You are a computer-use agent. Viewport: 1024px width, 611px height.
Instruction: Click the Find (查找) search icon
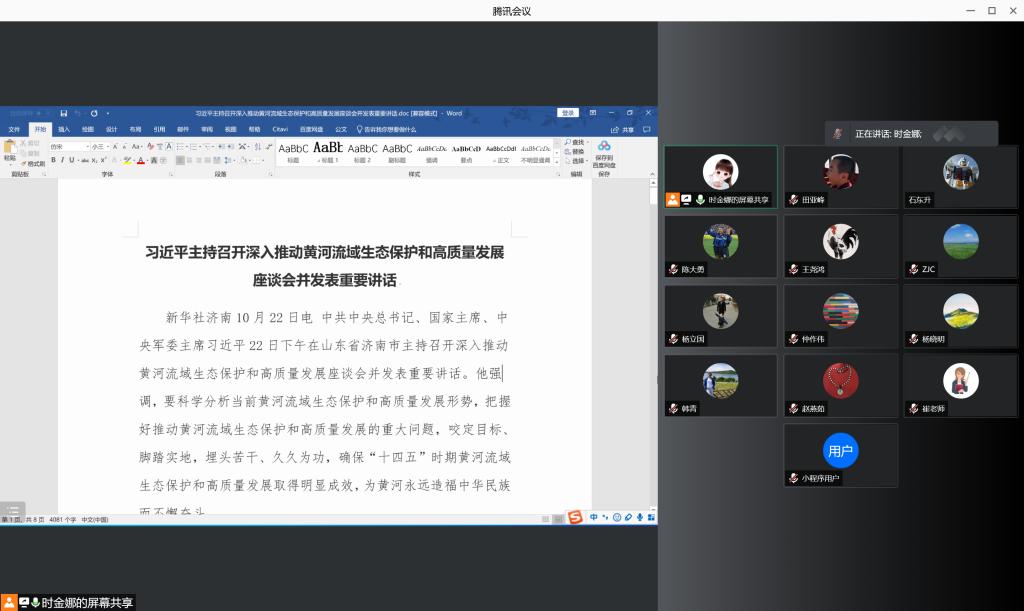click(577, 142)
